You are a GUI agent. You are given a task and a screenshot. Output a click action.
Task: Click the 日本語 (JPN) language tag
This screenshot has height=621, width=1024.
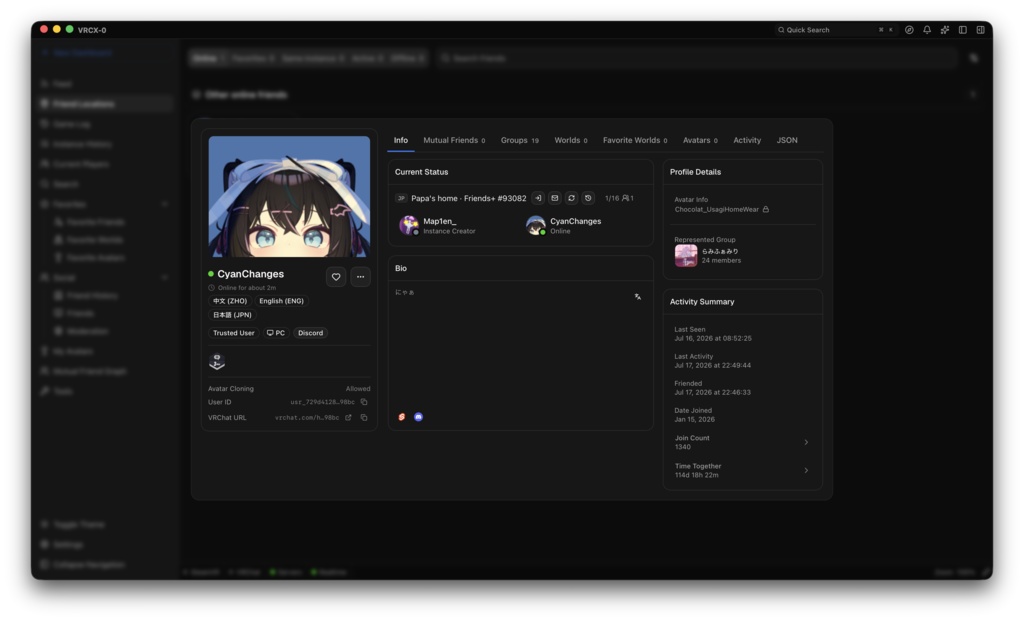click(232, 315)
